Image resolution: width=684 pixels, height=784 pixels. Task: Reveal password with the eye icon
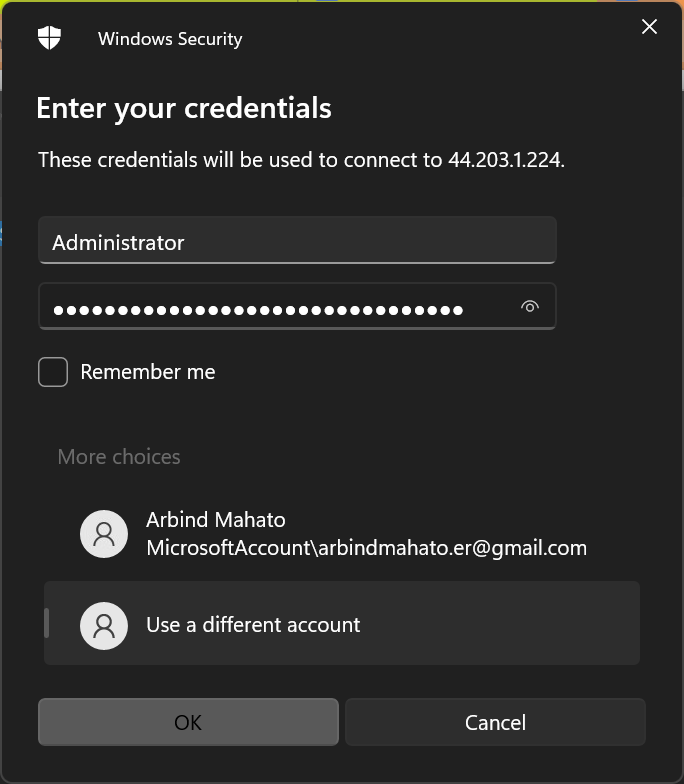pyautogui.click(x=530, y=306)
